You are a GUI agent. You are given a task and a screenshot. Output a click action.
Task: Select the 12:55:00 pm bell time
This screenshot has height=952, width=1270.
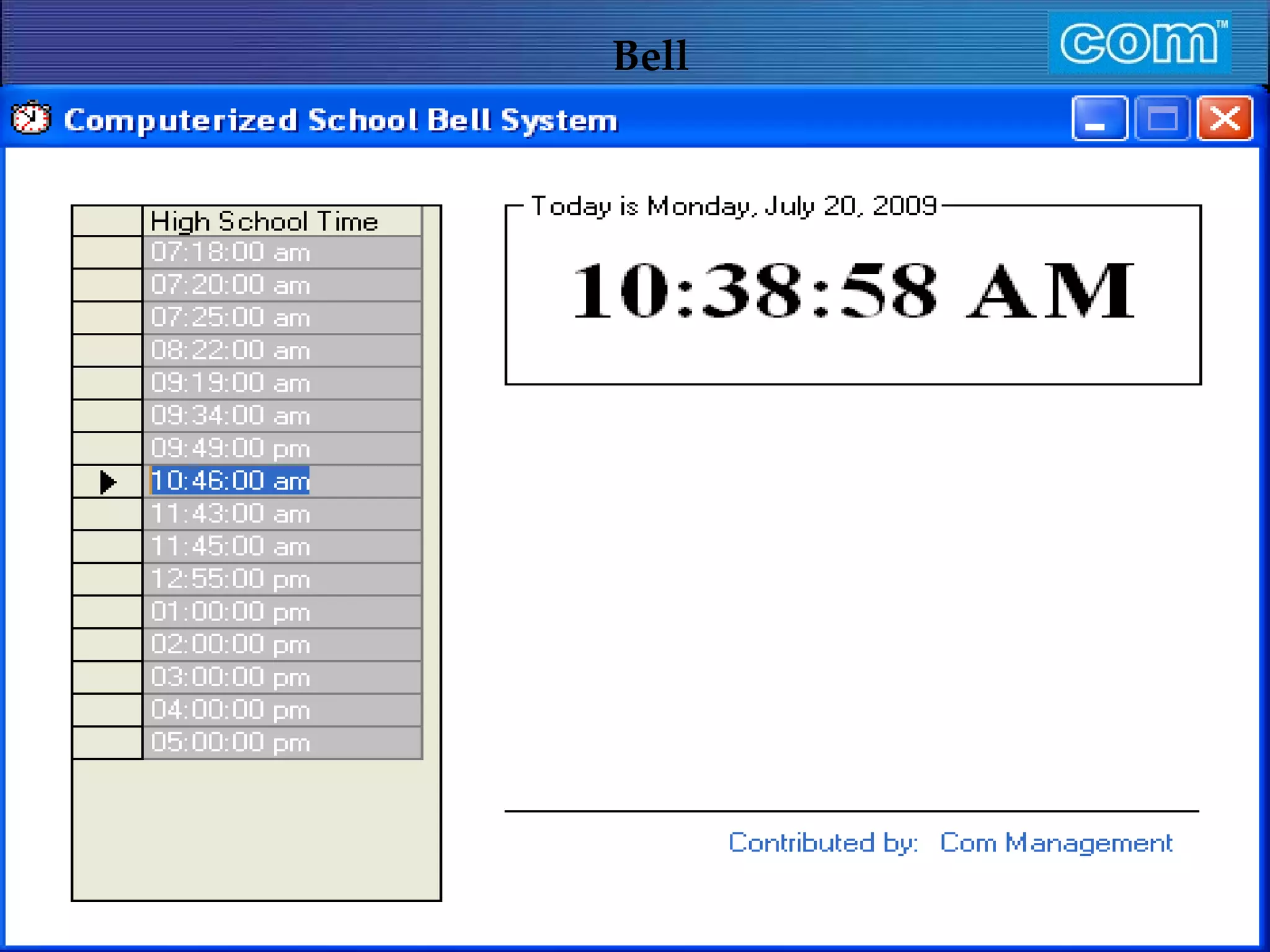point(282,580)
